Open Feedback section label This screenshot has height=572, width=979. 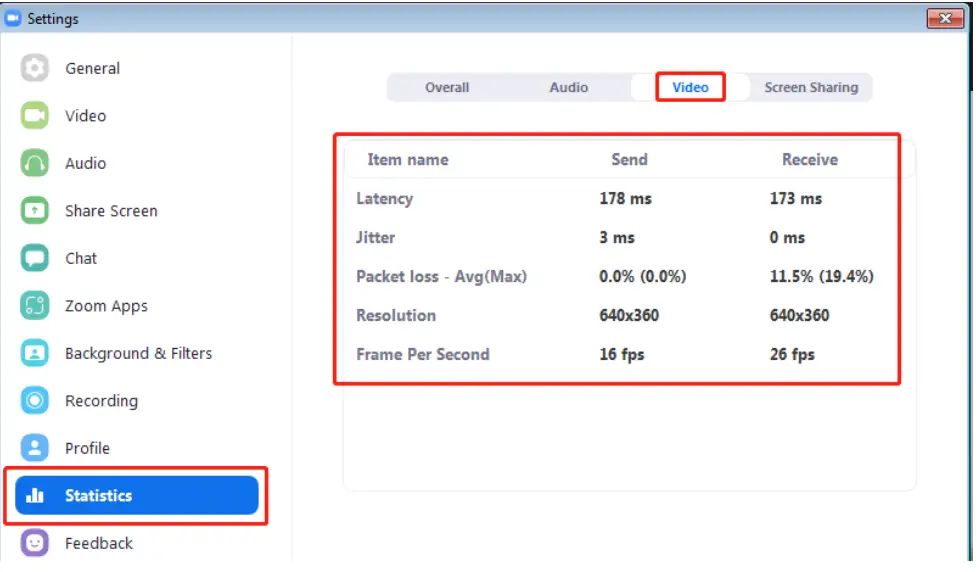(99, 543)
